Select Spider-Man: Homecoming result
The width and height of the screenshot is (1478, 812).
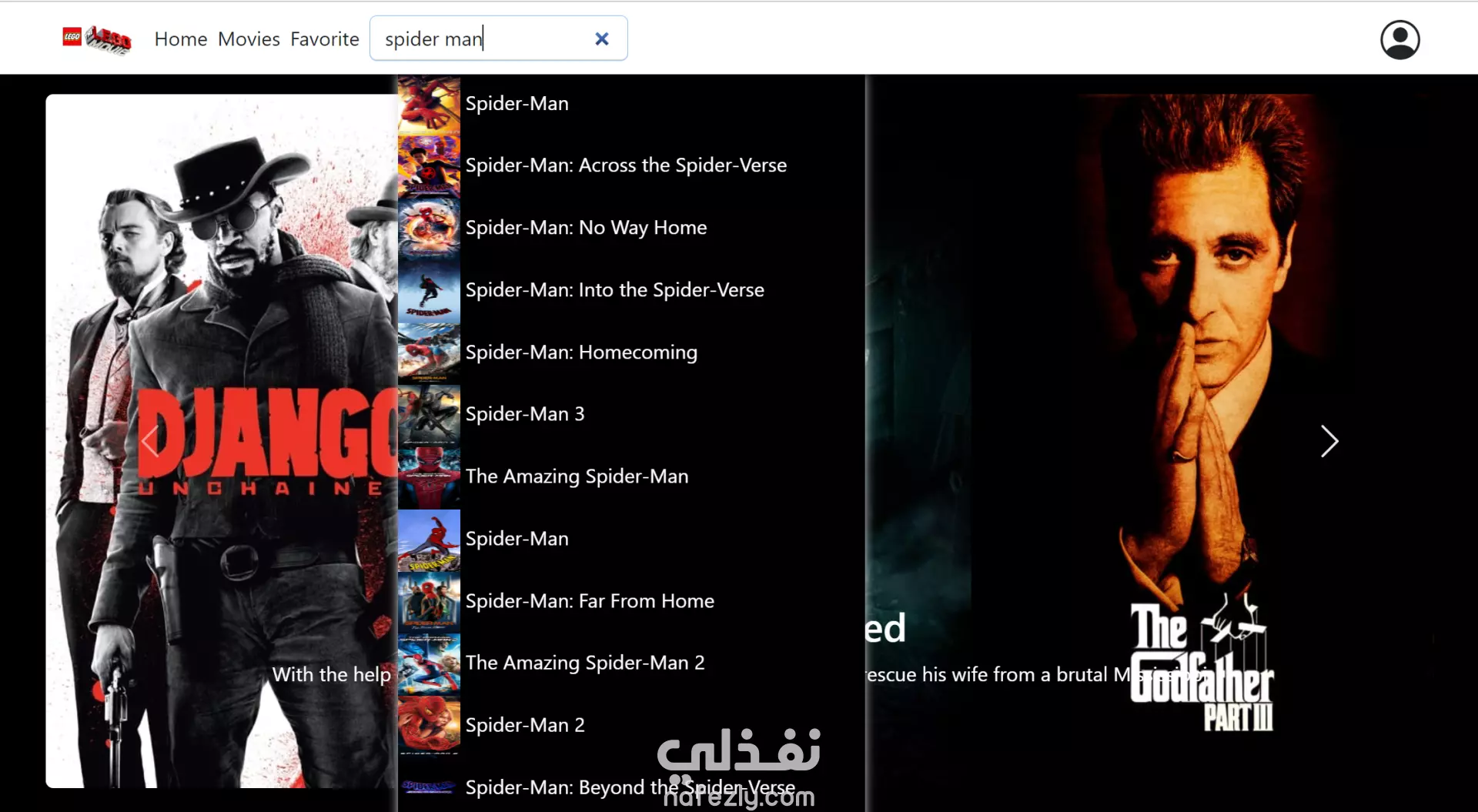[631, 353]
